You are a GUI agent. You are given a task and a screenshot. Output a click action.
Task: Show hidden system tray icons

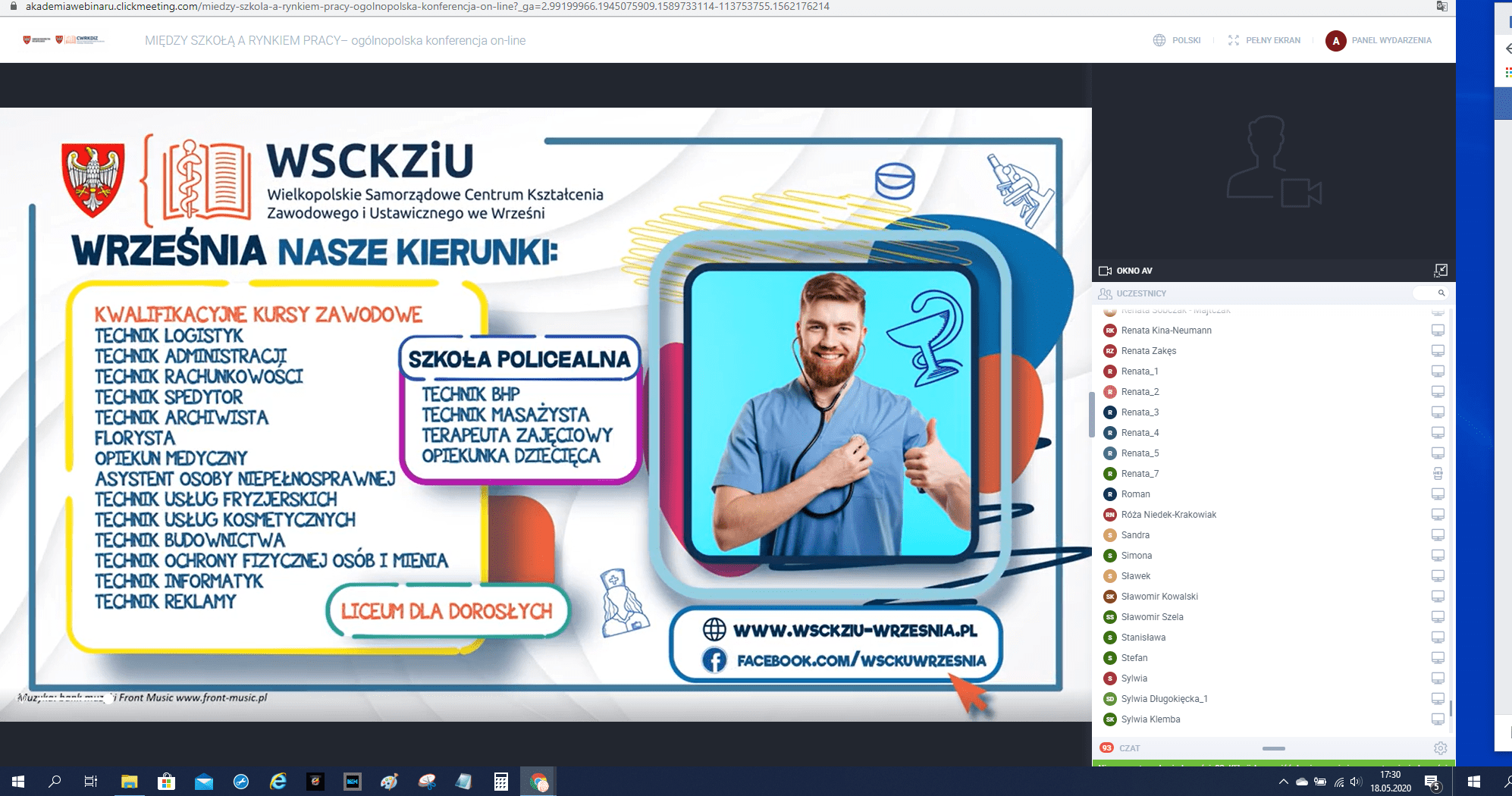(1283, 782)
